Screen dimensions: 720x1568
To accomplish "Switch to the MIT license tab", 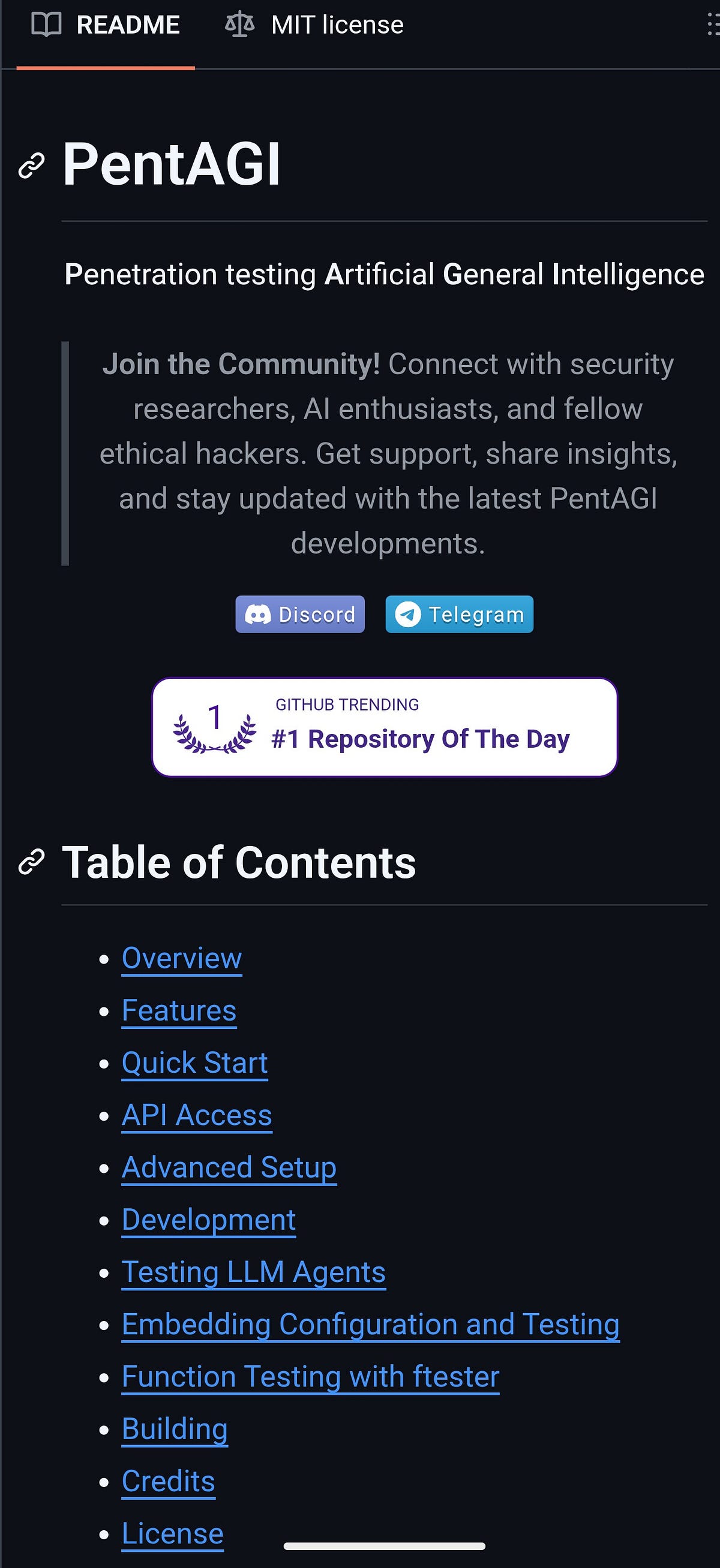I will coord(314,25).
